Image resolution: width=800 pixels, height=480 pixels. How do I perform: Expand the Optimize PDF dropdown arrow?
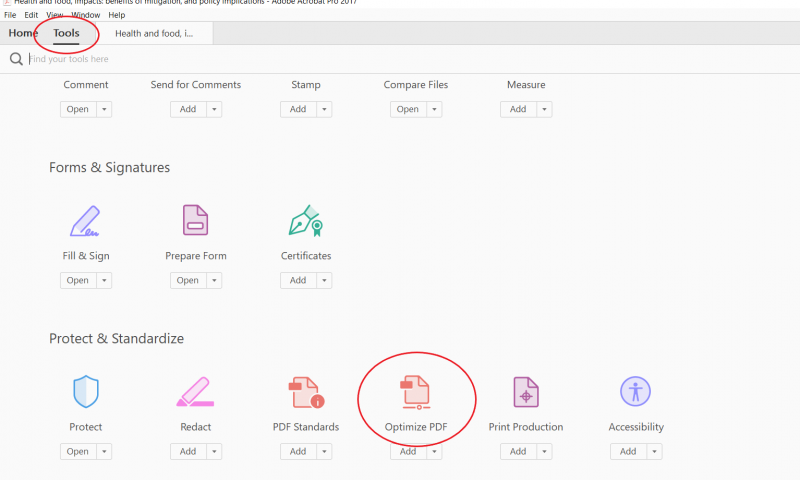pos(434,451)
